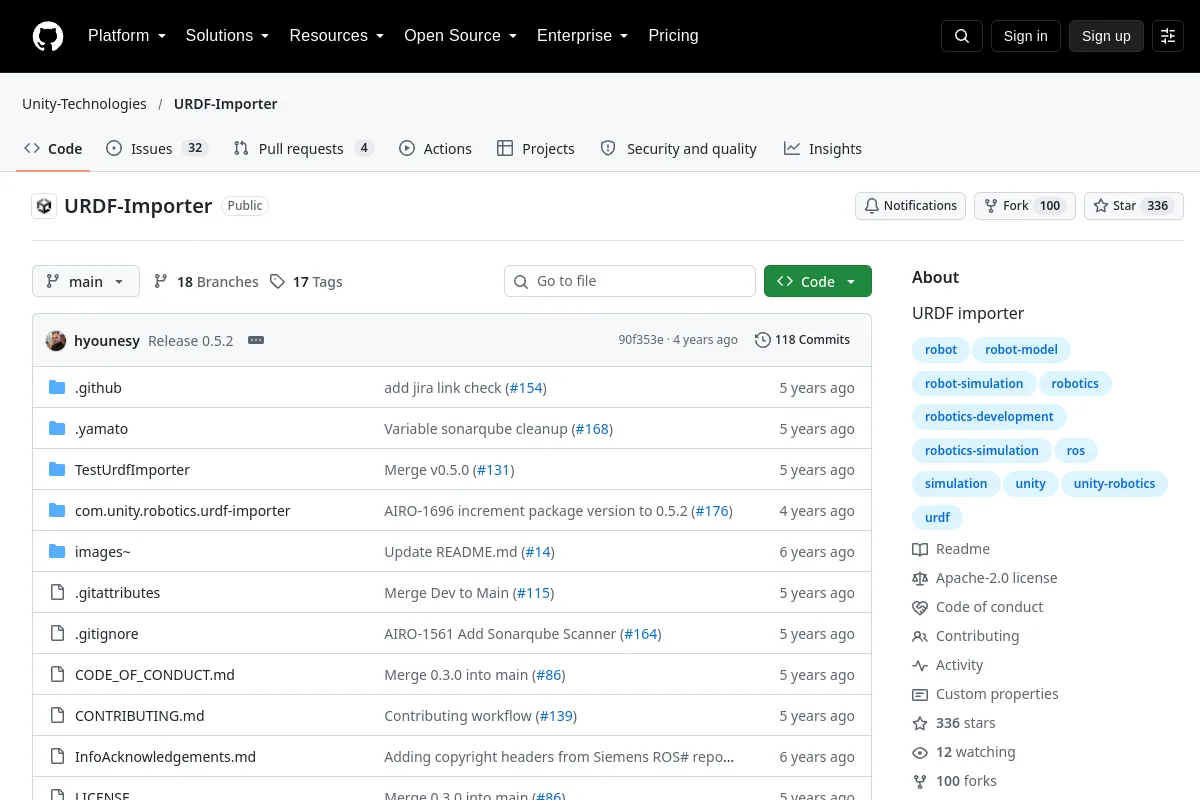Open pull request #154 link
The image size is (1200, 800).
526,388
